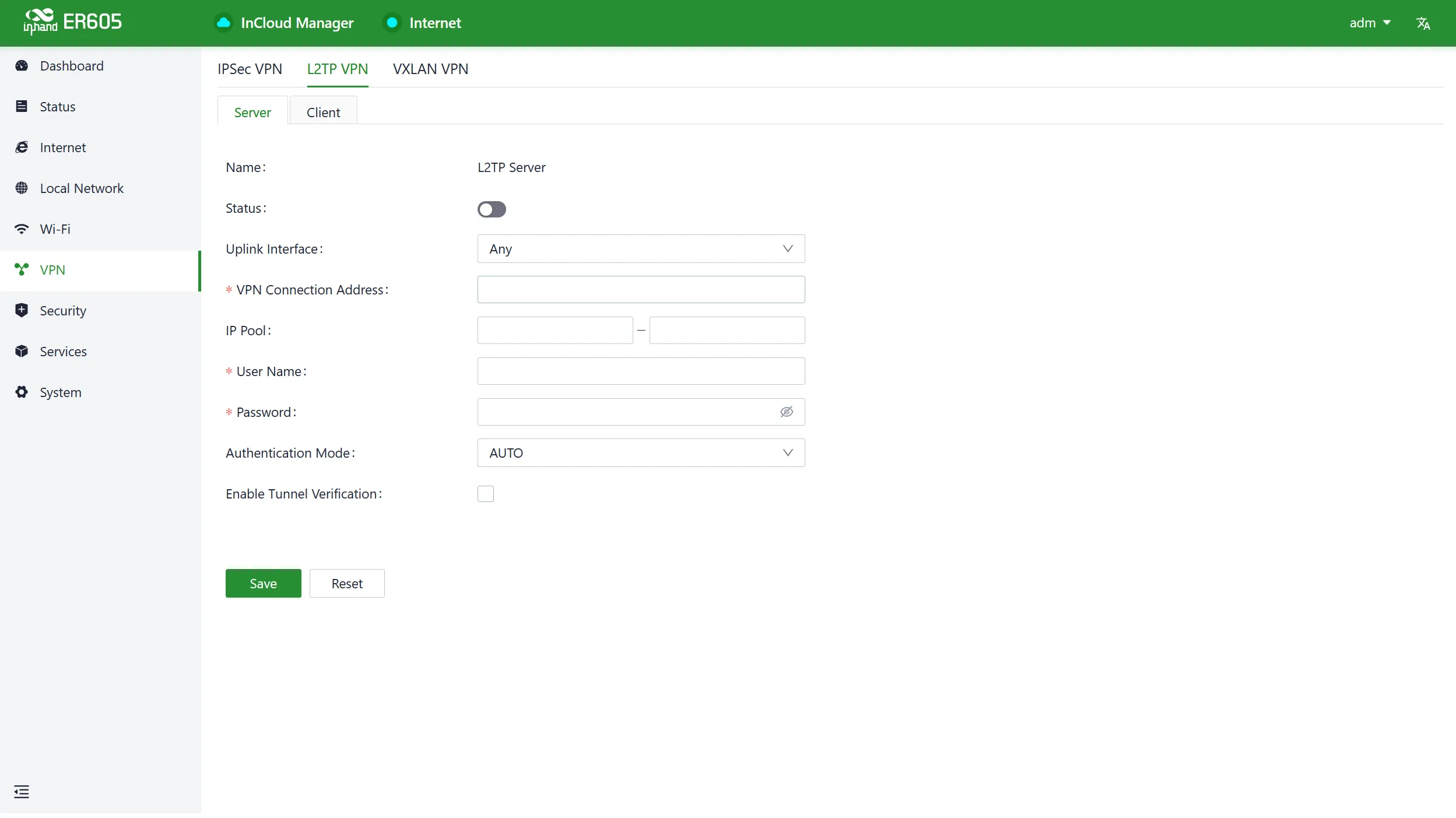This screenshot has height=818, width=1456.
Task: Open the Authentication Mode dropdown
Action: coord(641,453)
